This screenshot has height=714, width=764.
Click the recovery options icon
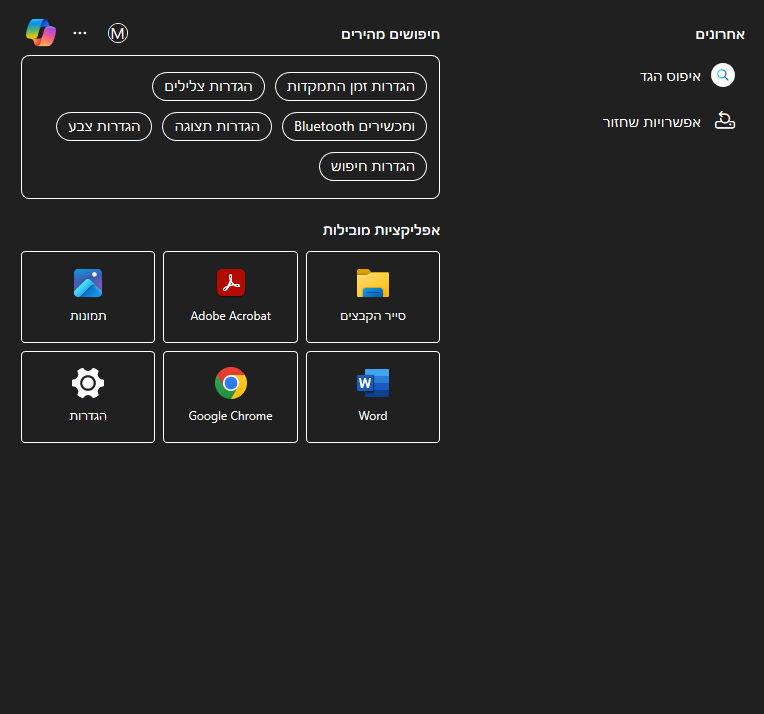pos(725,121)
